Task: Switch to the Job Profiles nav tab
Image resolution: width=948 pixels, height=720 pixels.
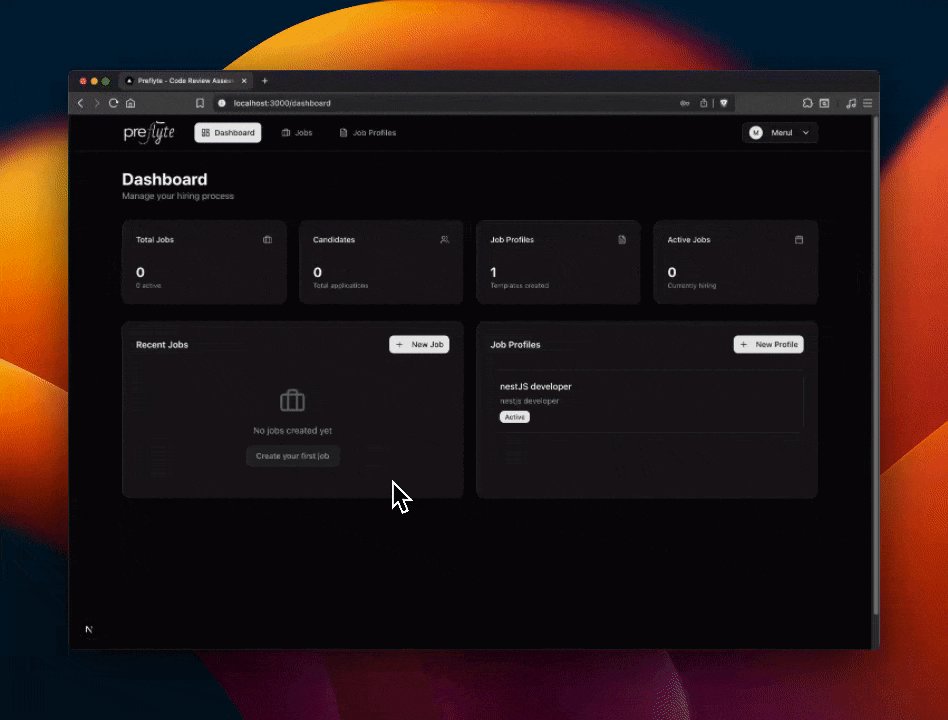Action: 367,133
